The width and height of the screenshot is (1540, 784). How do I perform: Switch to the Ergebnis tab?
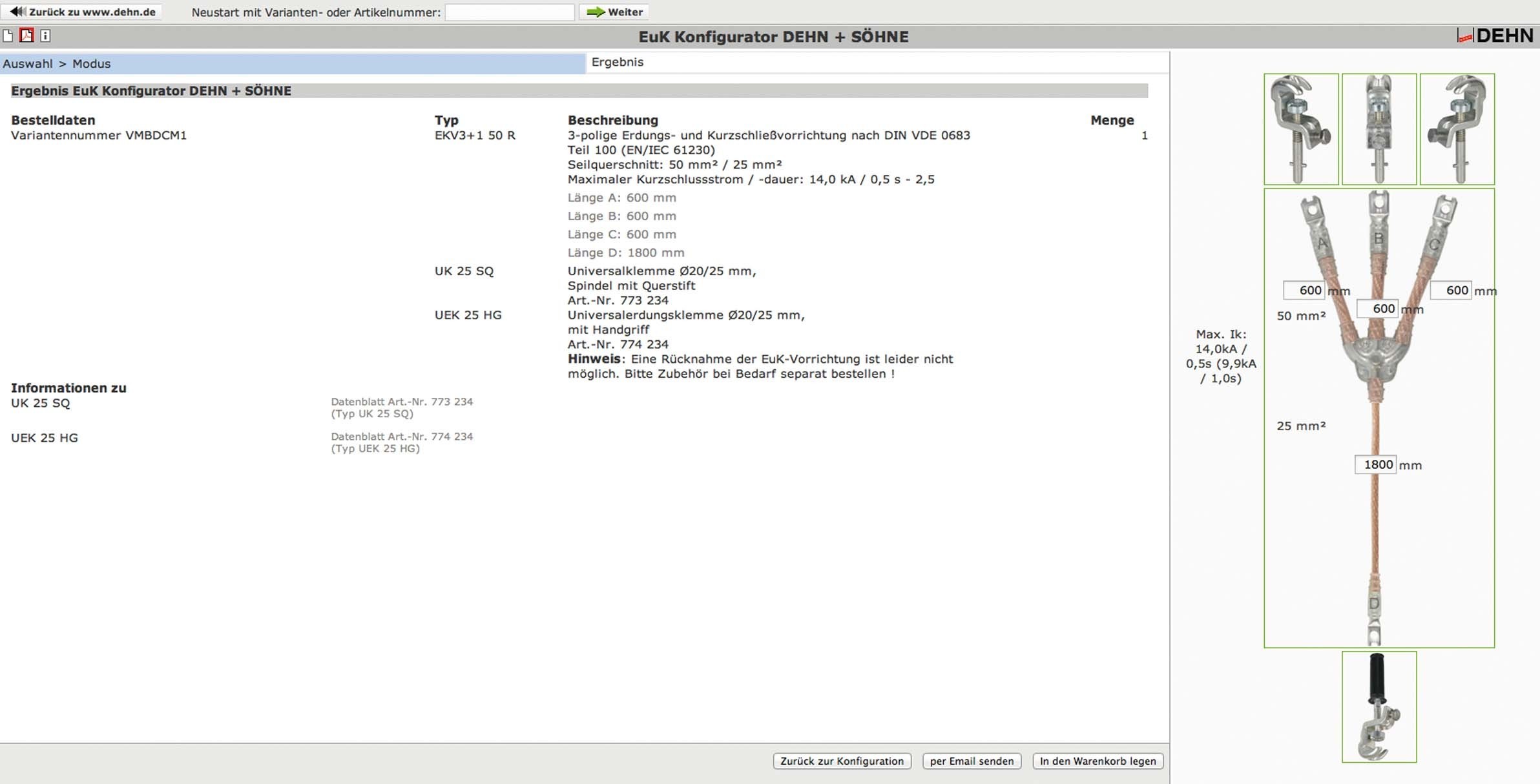coord(618,62)
